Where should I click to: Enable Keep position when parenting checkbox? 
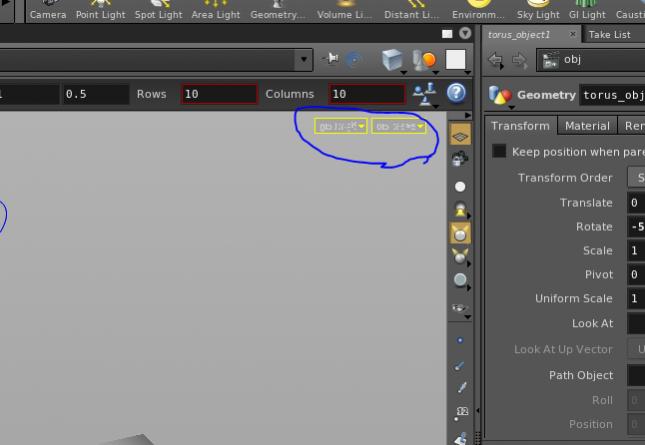499,151
